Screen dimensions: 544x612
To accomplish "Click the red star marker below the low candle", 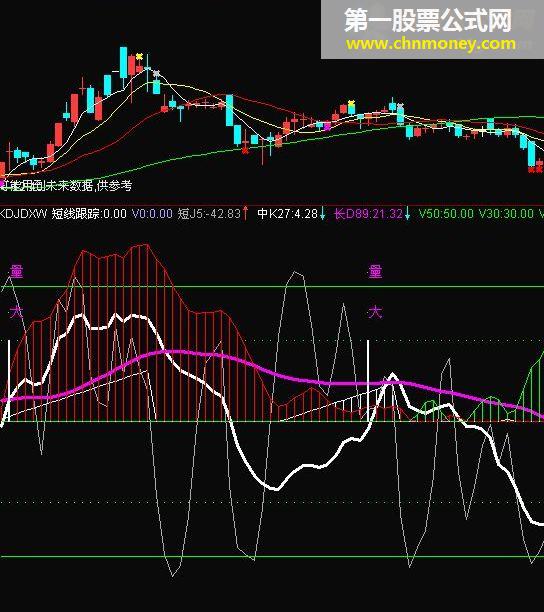I will pyautogui.click(x=245, y=150).
